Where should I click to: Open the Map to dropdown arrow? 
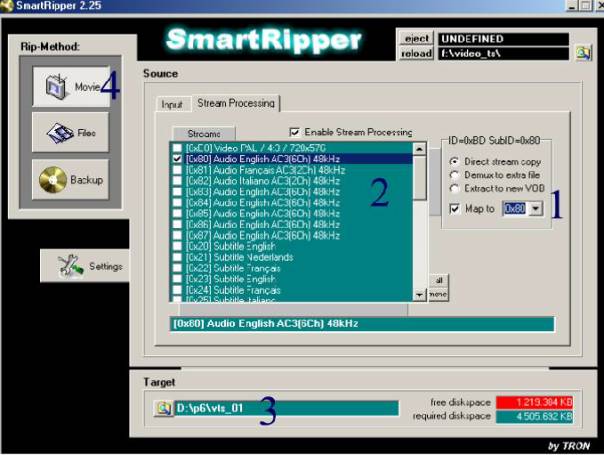(x=536, y=209)
